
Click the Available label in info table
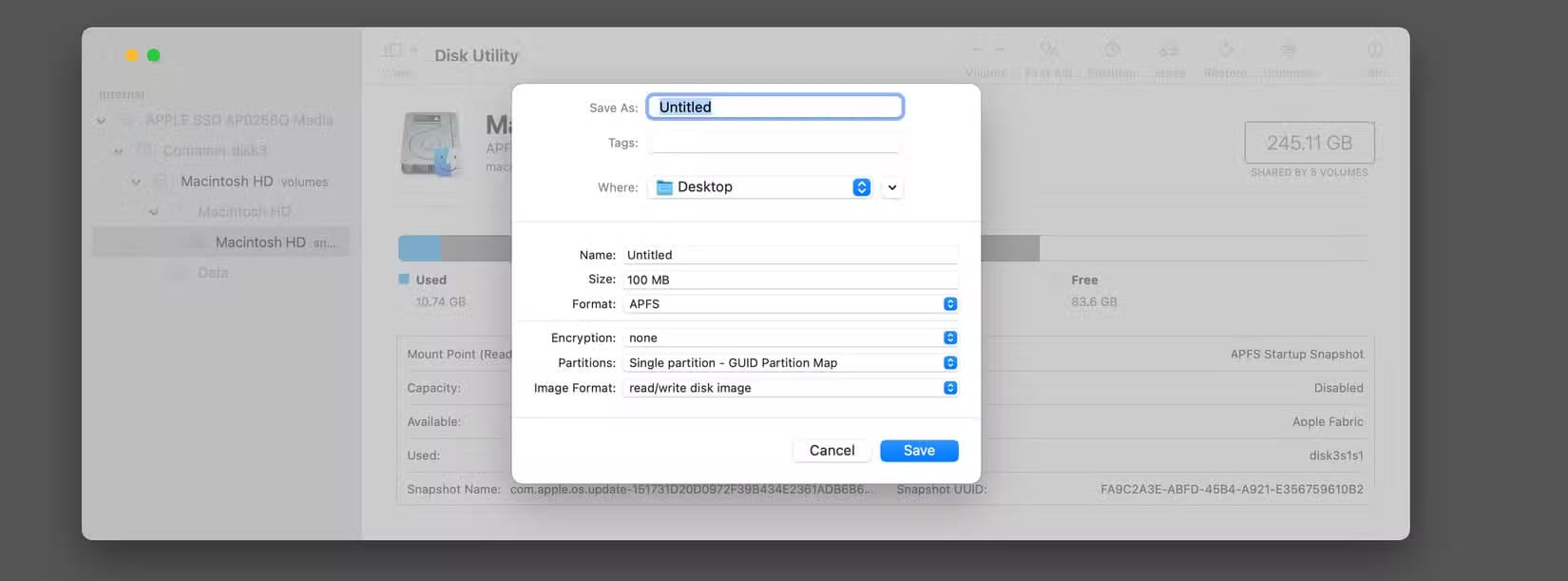coord(433,421)
